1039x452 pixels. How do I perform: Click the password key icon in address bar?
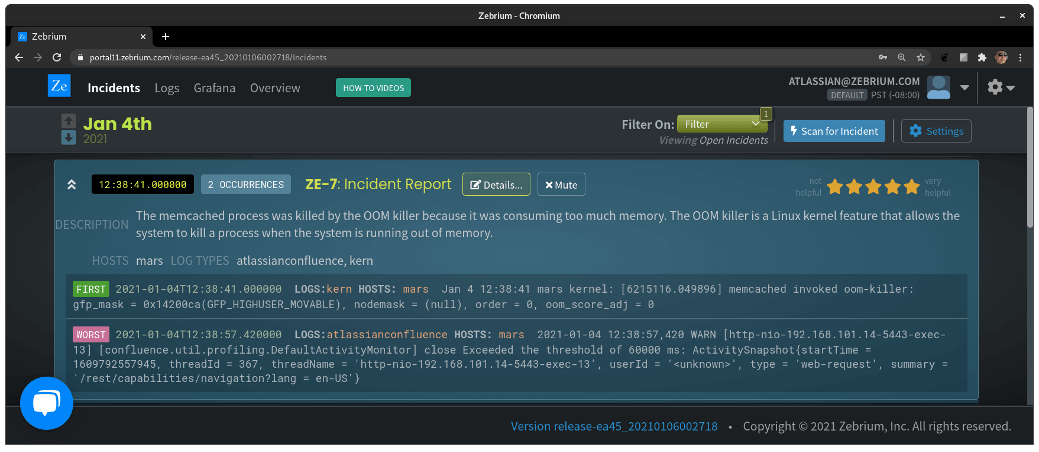coord(883,57)
